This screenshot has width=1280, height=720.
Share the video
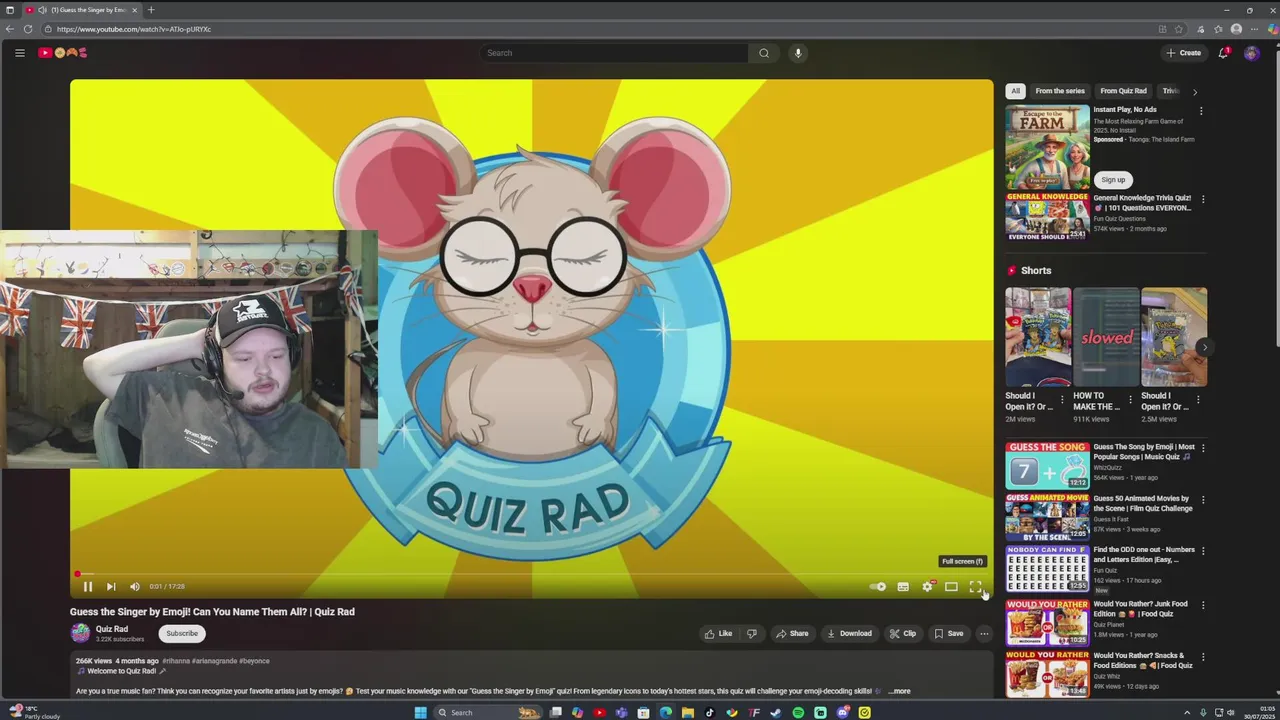tap(792, 633)
